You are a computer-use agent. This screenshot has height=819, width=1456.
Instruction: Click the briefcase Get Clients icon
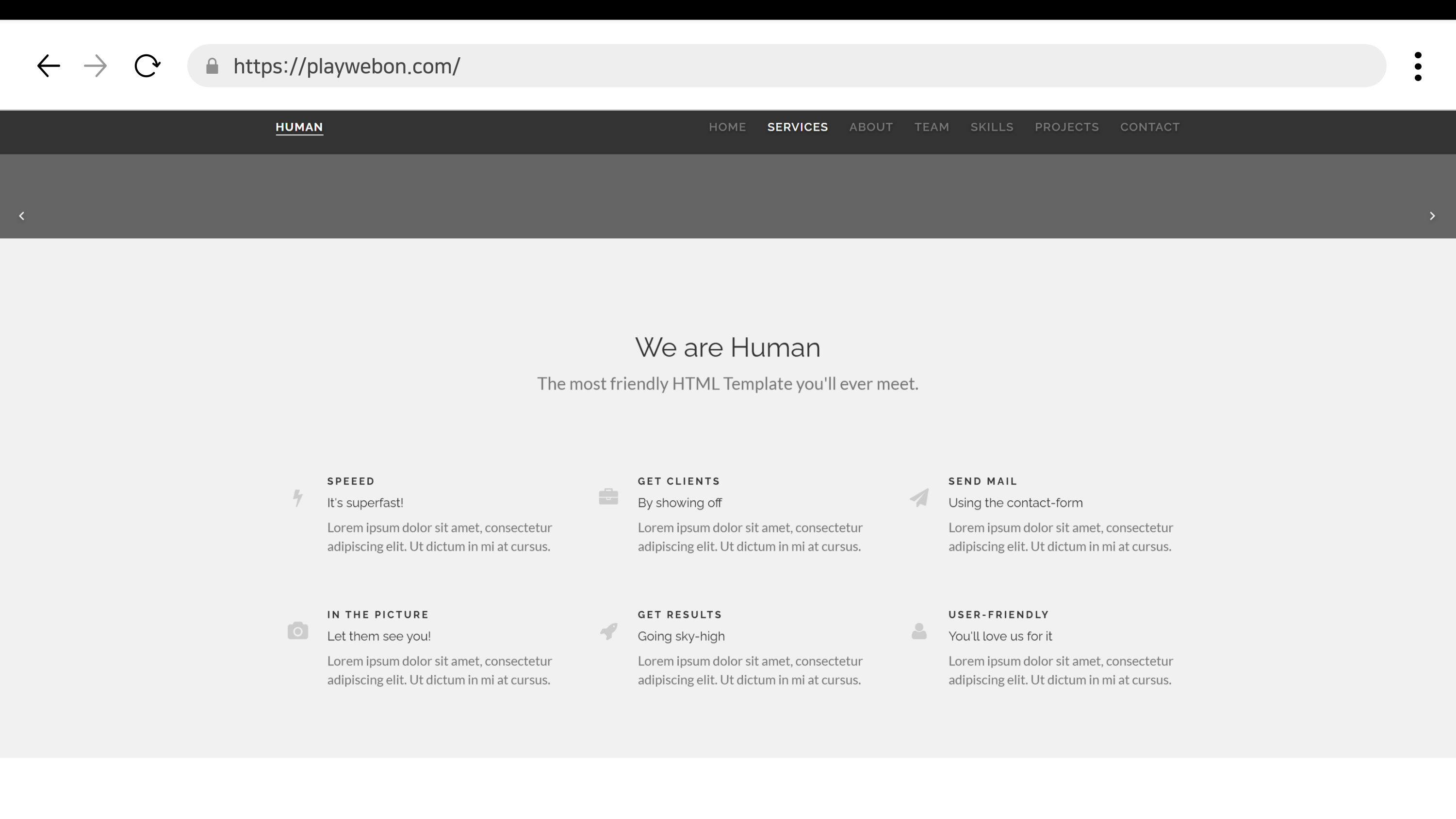608,496
